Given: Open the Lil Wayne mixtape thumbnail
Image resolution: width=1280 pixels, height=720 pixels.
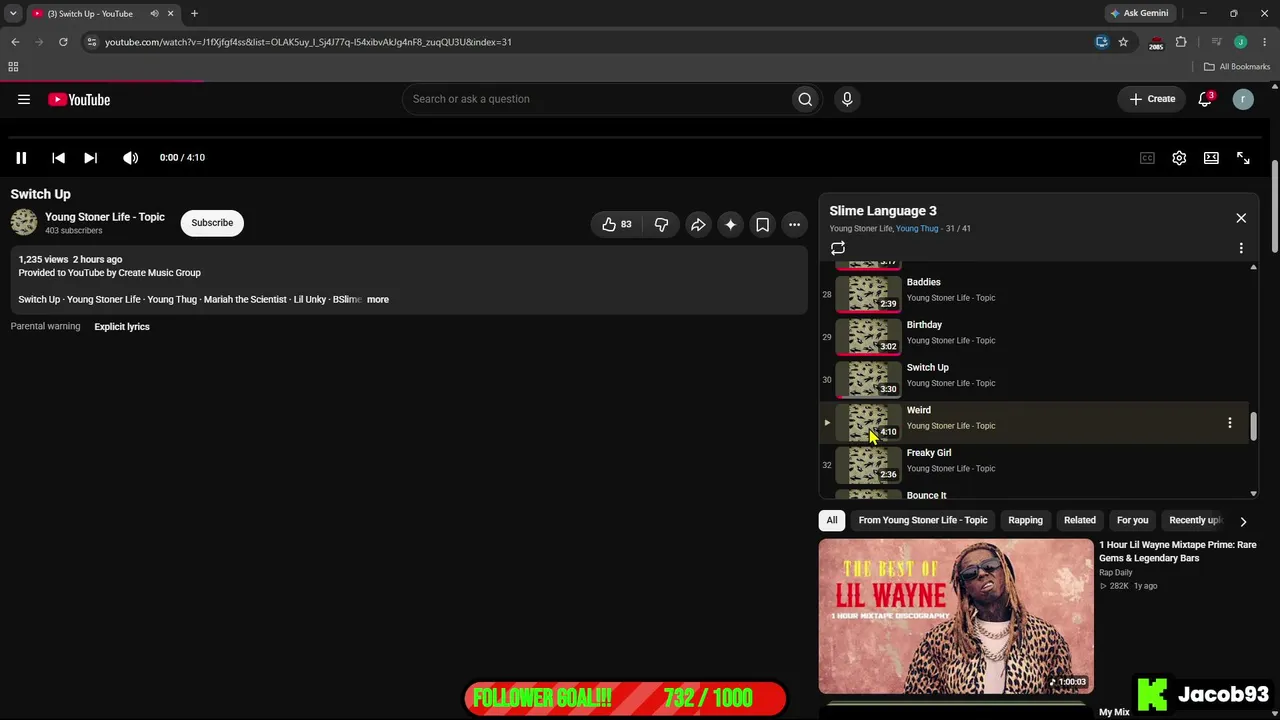Looking at the screenshot, I should pyautogui.click(x=956, y=616).
